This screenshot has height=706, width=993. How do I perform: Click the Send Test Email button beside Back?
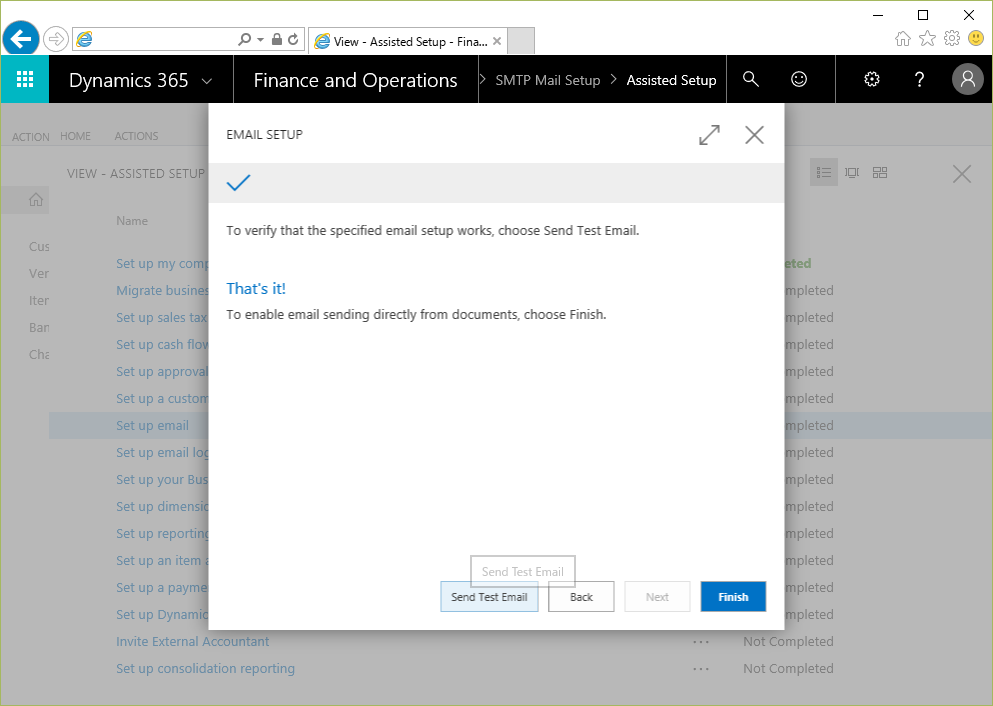coord(490,596)
